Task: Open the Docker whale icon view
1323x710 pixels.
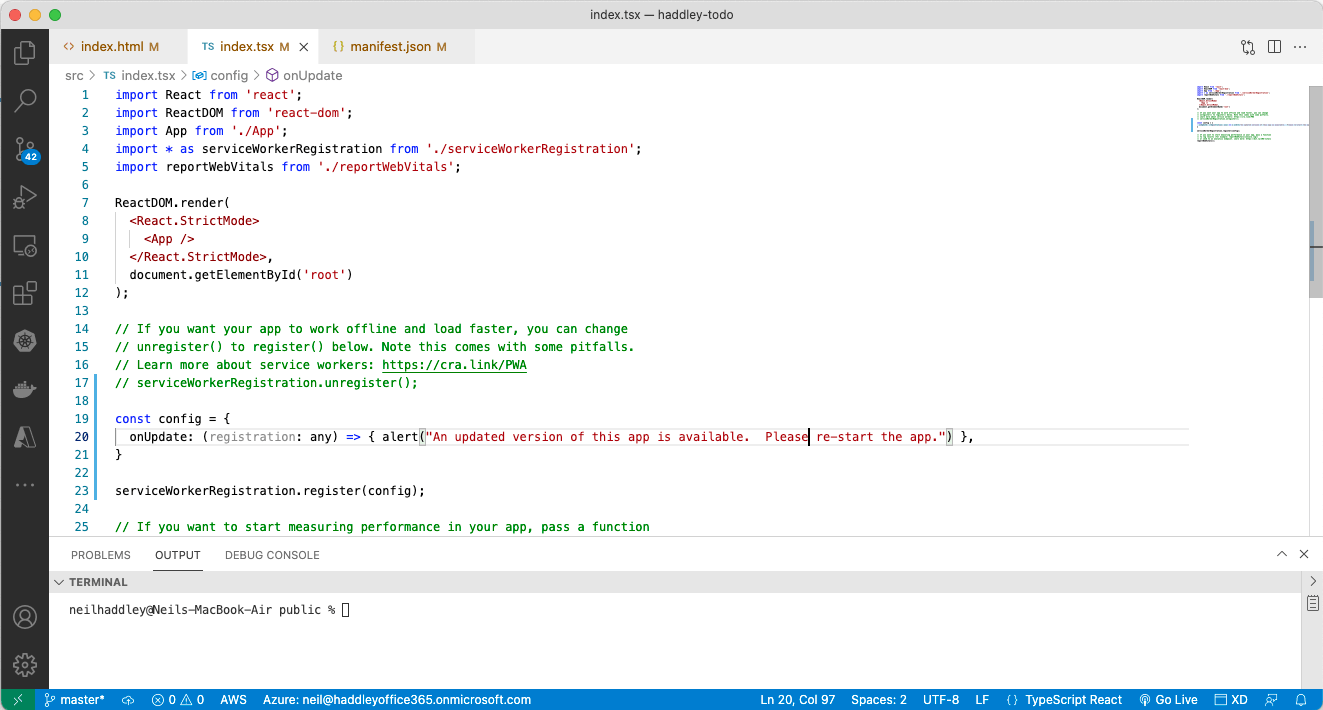Action: point(25,390)
